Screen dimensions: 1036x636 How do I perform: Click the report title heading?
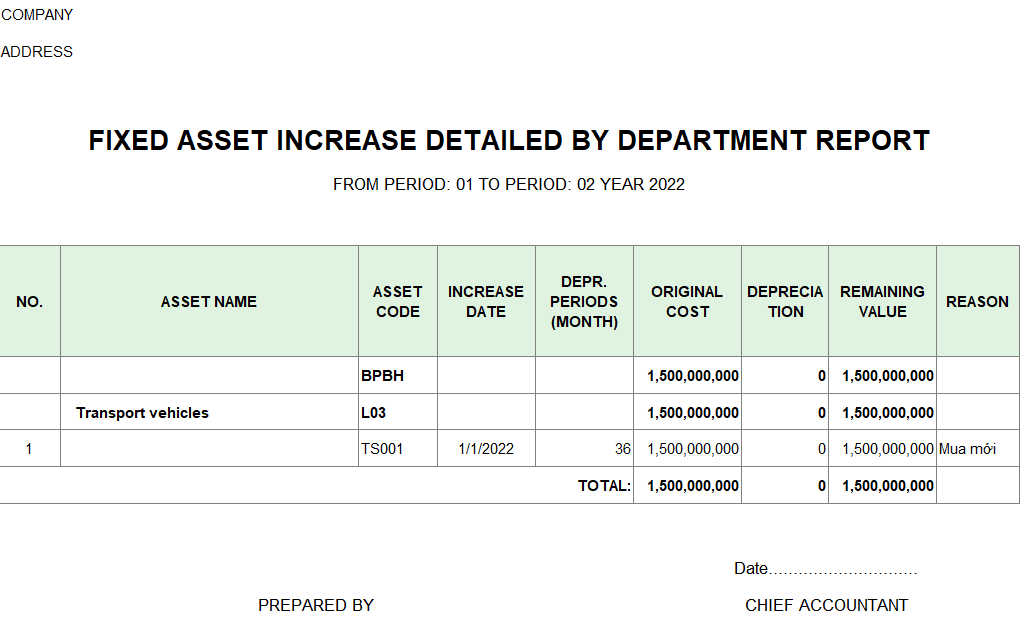pyautogui.click(x=509, y=141)
